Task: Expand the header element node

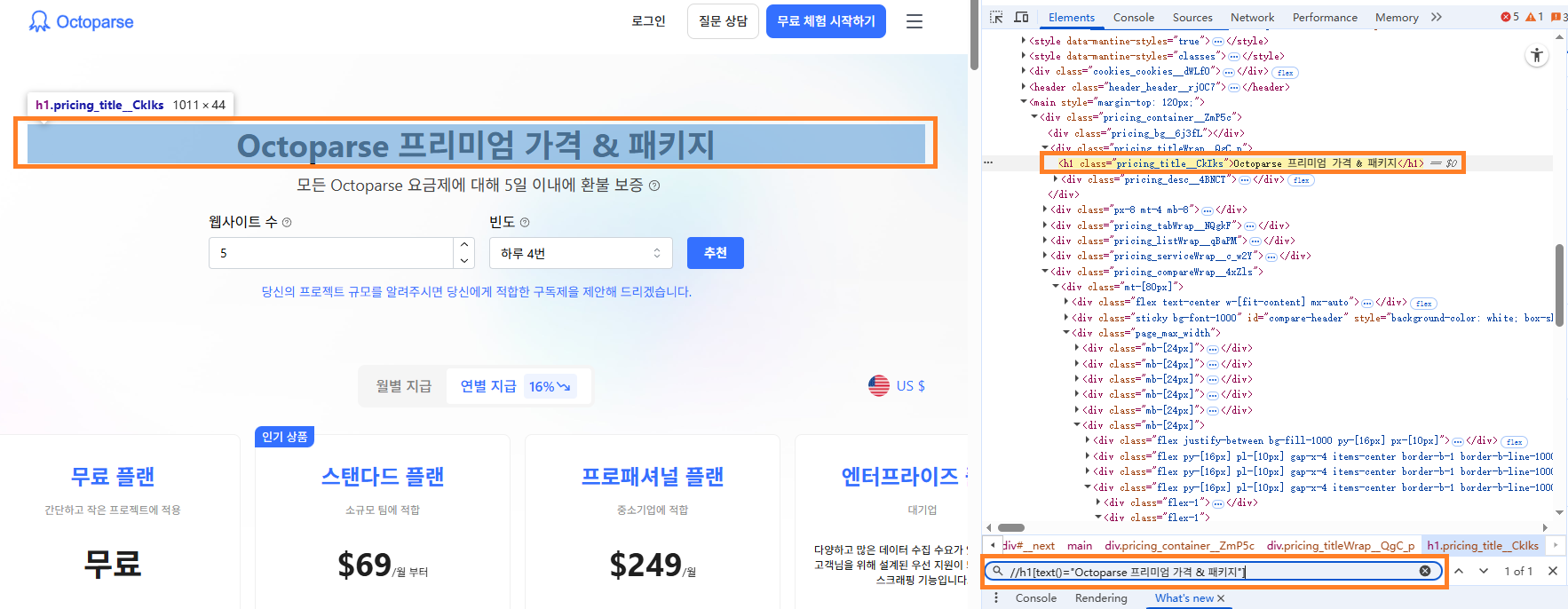Action: [x=1024, y=87]
